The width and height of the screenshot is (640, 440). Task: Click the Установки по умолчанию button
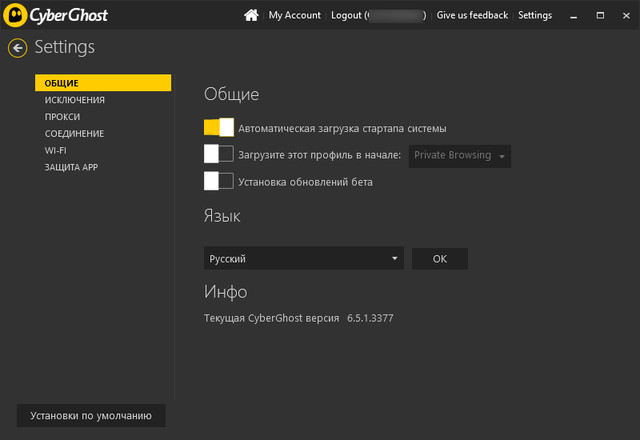[x=90, y=415]
